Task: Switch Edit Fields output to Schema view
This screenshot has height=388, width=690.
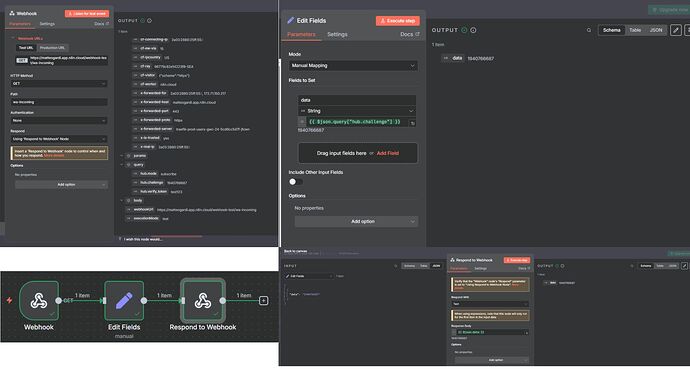Action: coord(612,30)
